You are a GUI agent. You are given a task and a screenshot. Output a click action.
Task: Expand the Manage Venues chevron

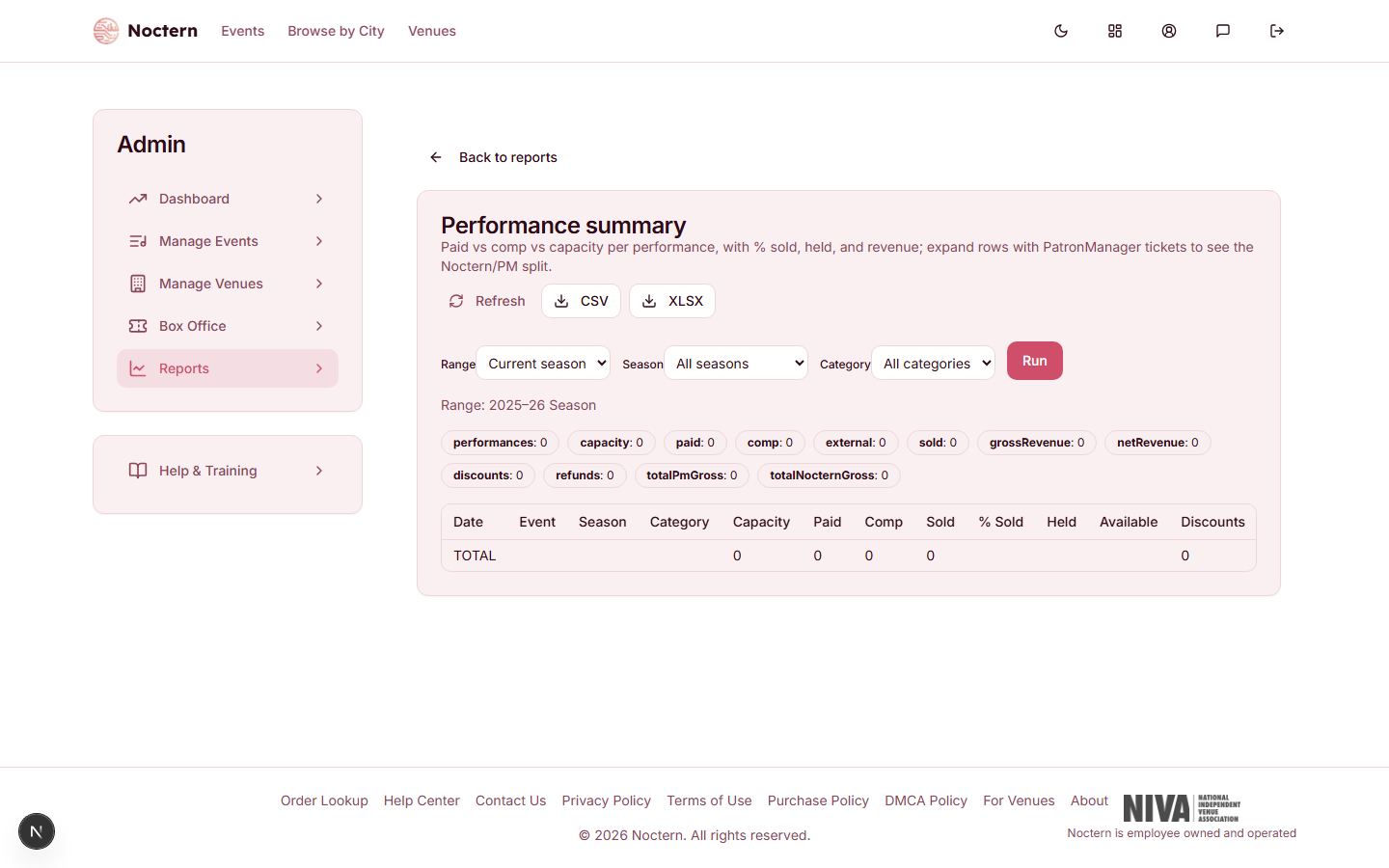point(319,284)
